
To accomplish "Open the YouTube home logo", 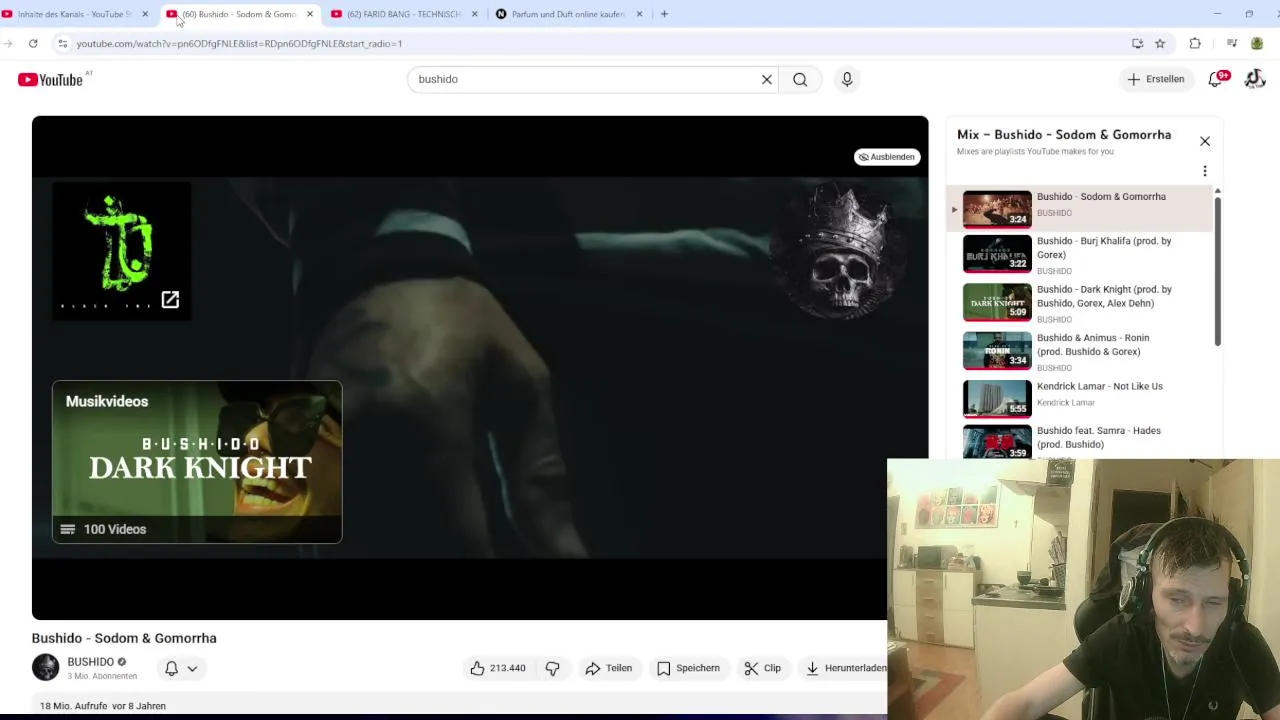I will point(50,79).
